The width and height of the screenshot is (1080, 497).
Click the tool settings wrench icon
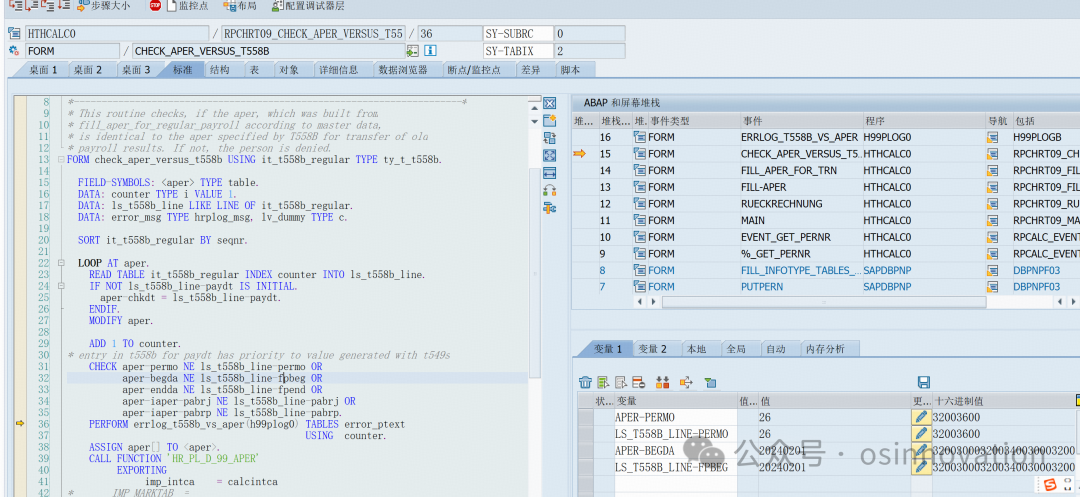pos(550,207)
